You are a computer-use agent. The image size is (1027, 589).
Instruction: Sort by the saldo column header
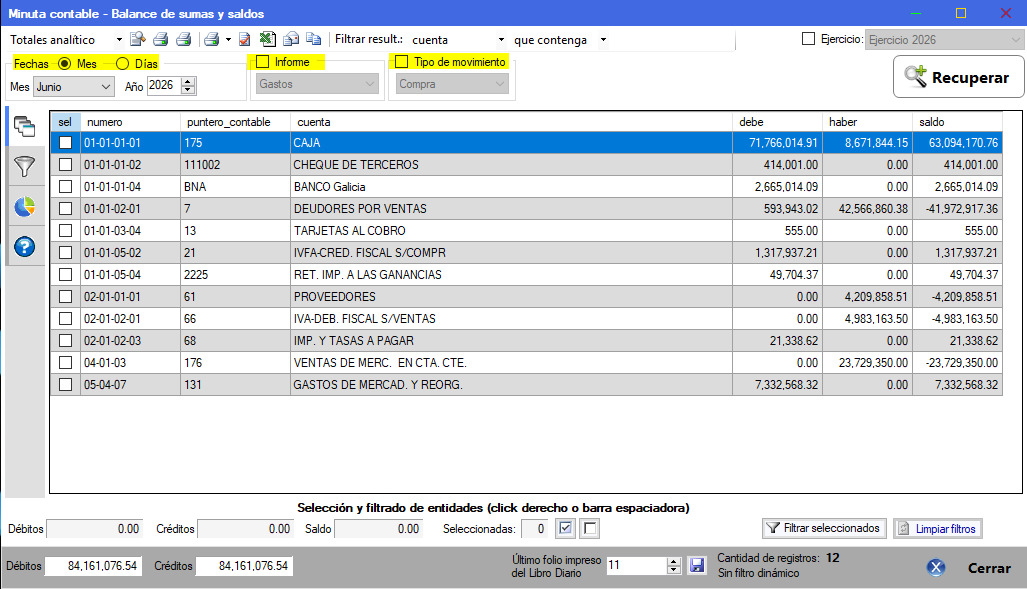[x=957, y=122]
